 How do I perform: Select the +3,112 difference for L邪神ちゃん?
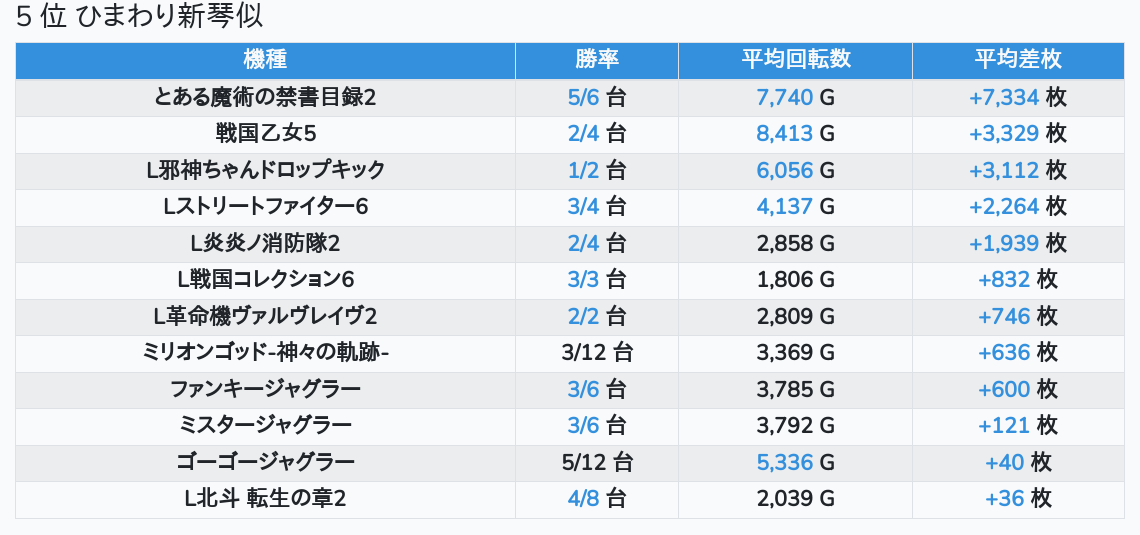point(1004,171)
